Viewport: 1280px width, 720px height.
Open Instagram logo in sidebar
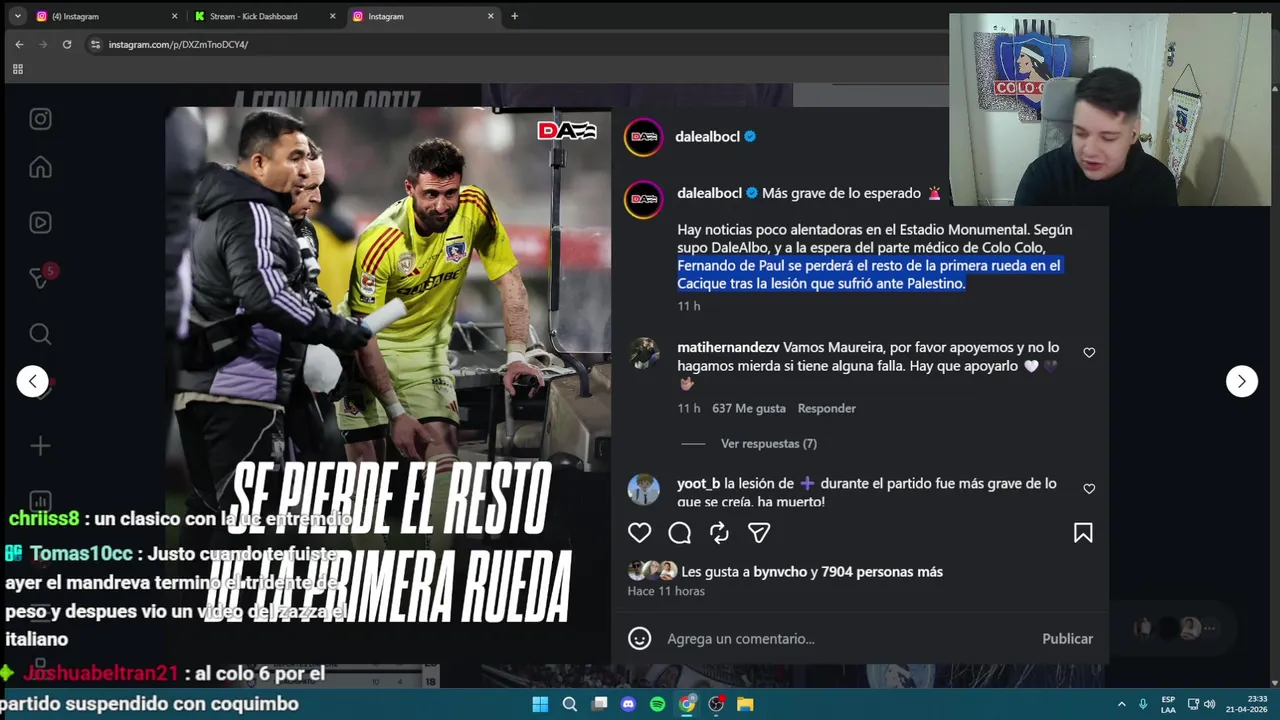pyautogui.click(x=40, y=119)
